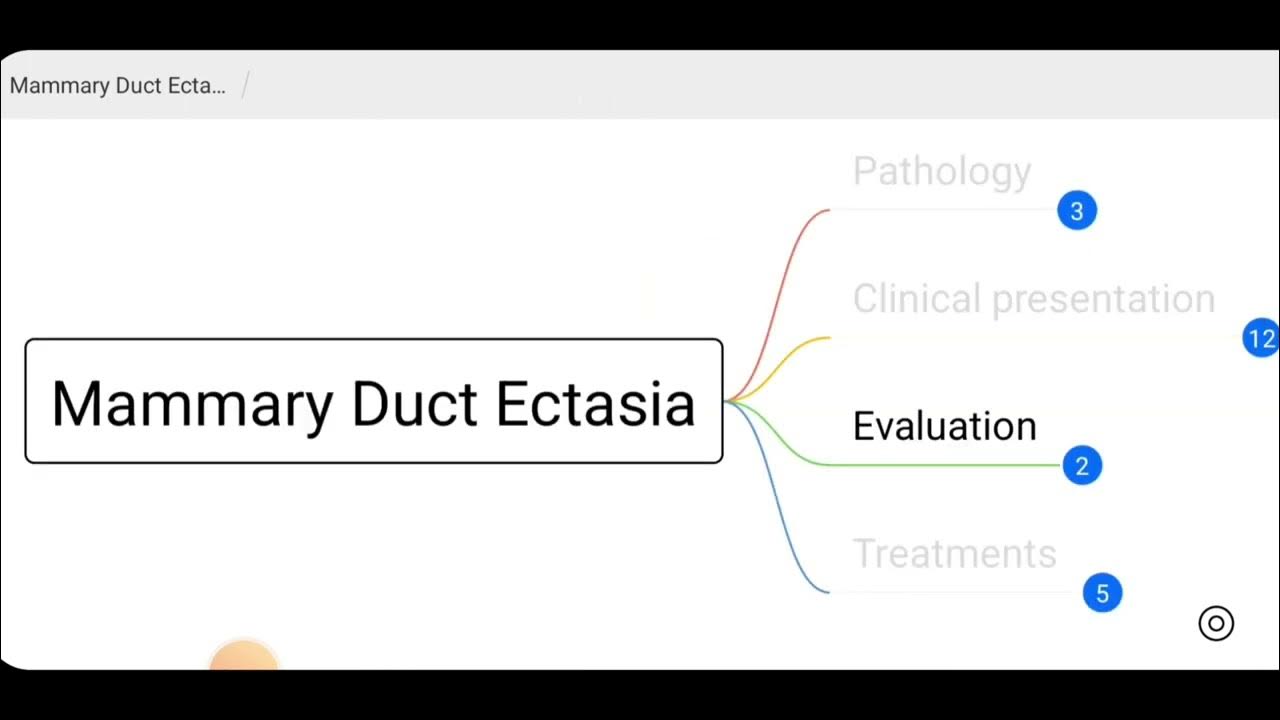
Task: Open the Mammary Duct Ecta... breadcrumb
Action: click(x=117, y=86)
